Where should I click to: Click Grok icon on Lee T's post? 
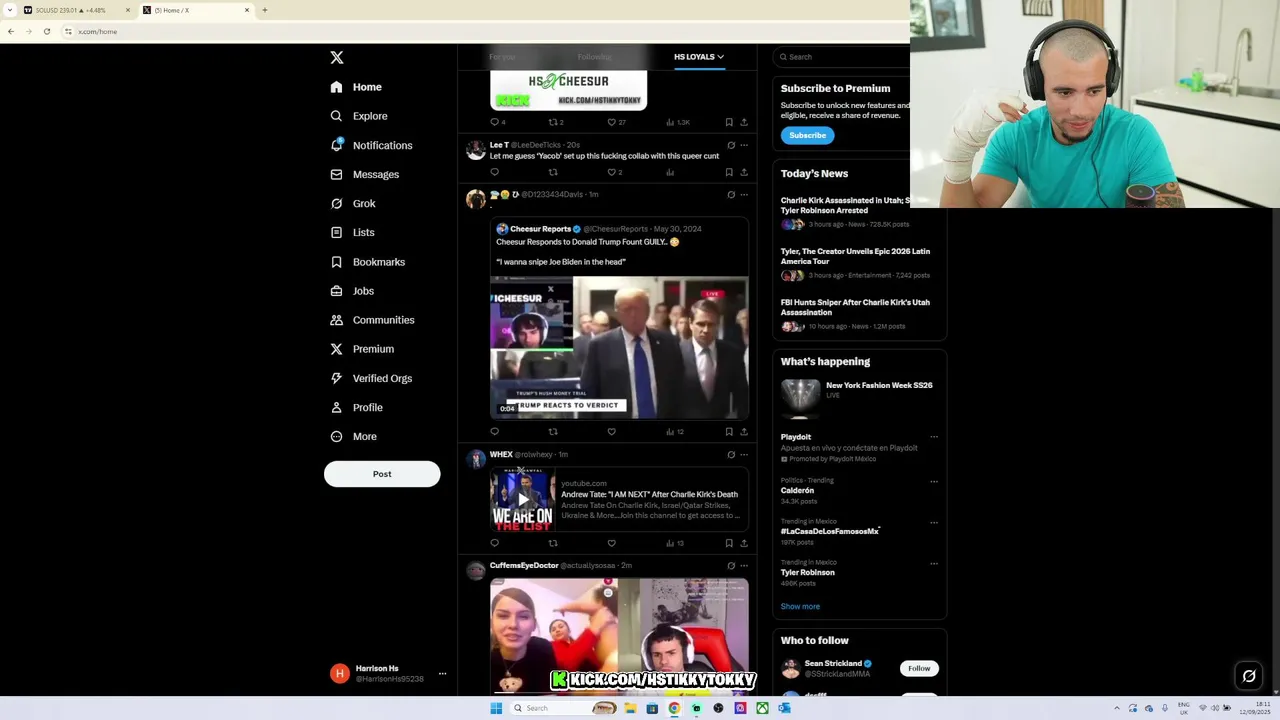[731, 145]
